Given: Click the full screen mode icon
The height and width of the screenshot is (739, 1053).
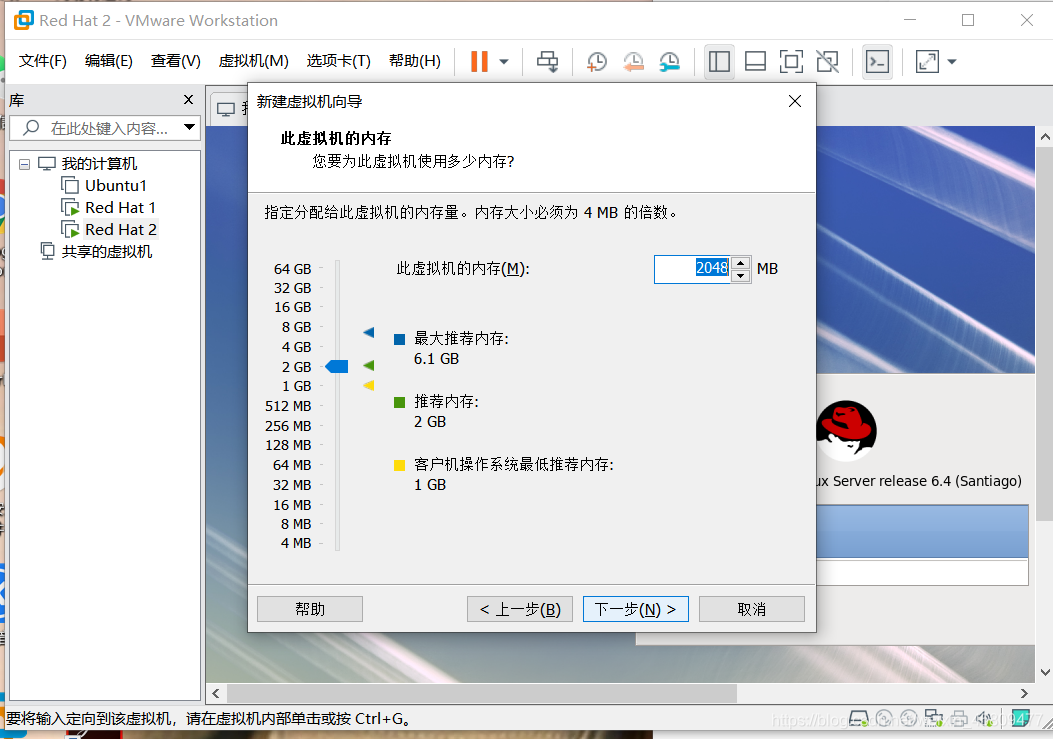Looking at the screenshot, I should pos(791,62).
